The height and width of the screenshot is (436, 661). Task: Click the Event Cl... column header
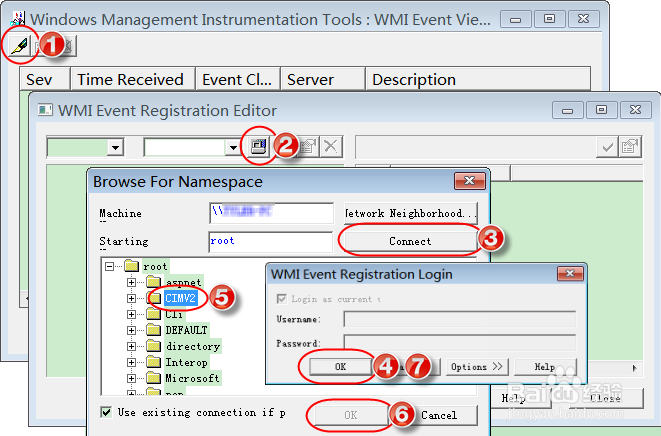[238, 79]
